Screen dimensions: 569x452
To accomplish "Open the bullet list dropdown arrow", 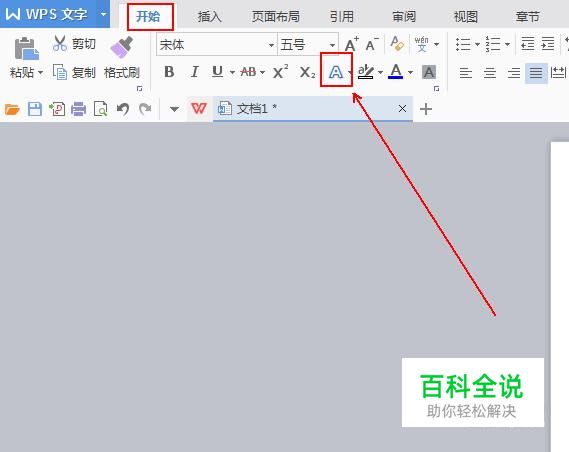I will click(478, 45).
